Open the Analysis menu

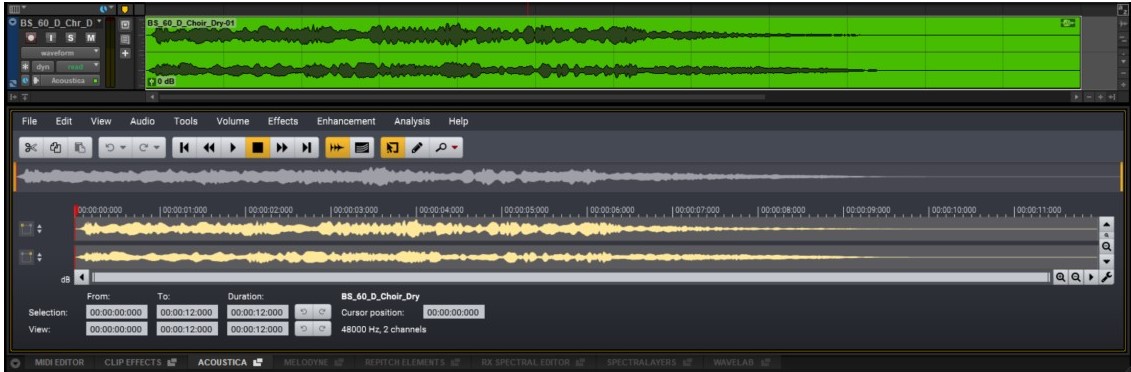tap(412, 121)
